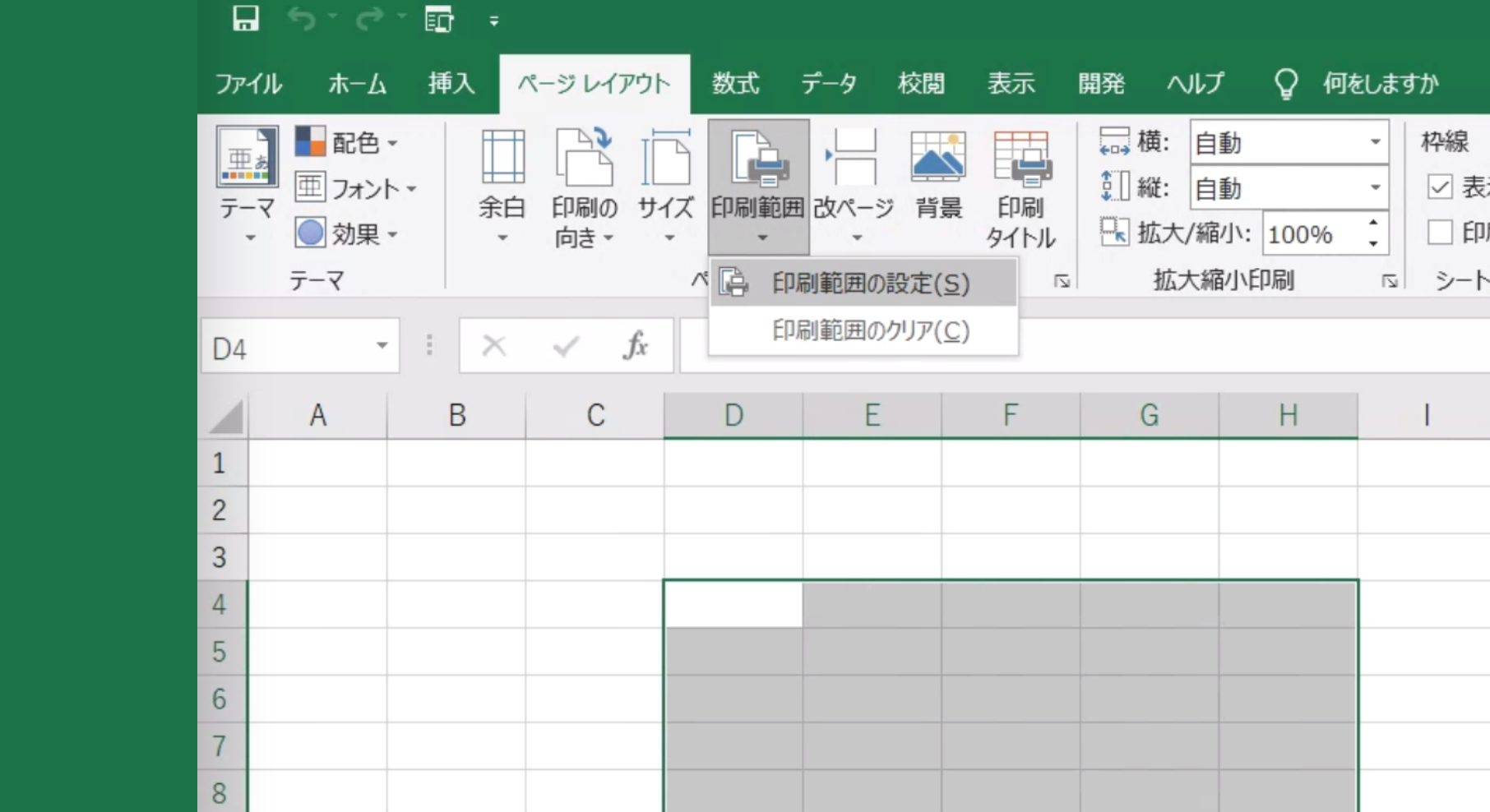Open the Name Box dropdown arrow
The image size is (1490, 812).
tap(382, 346)
